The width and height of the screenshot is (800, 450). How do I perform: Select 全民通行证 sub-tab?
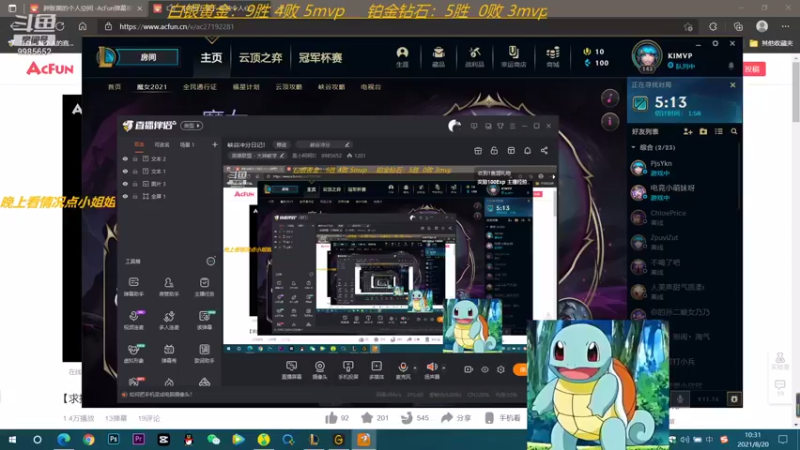tap(199, 87)
